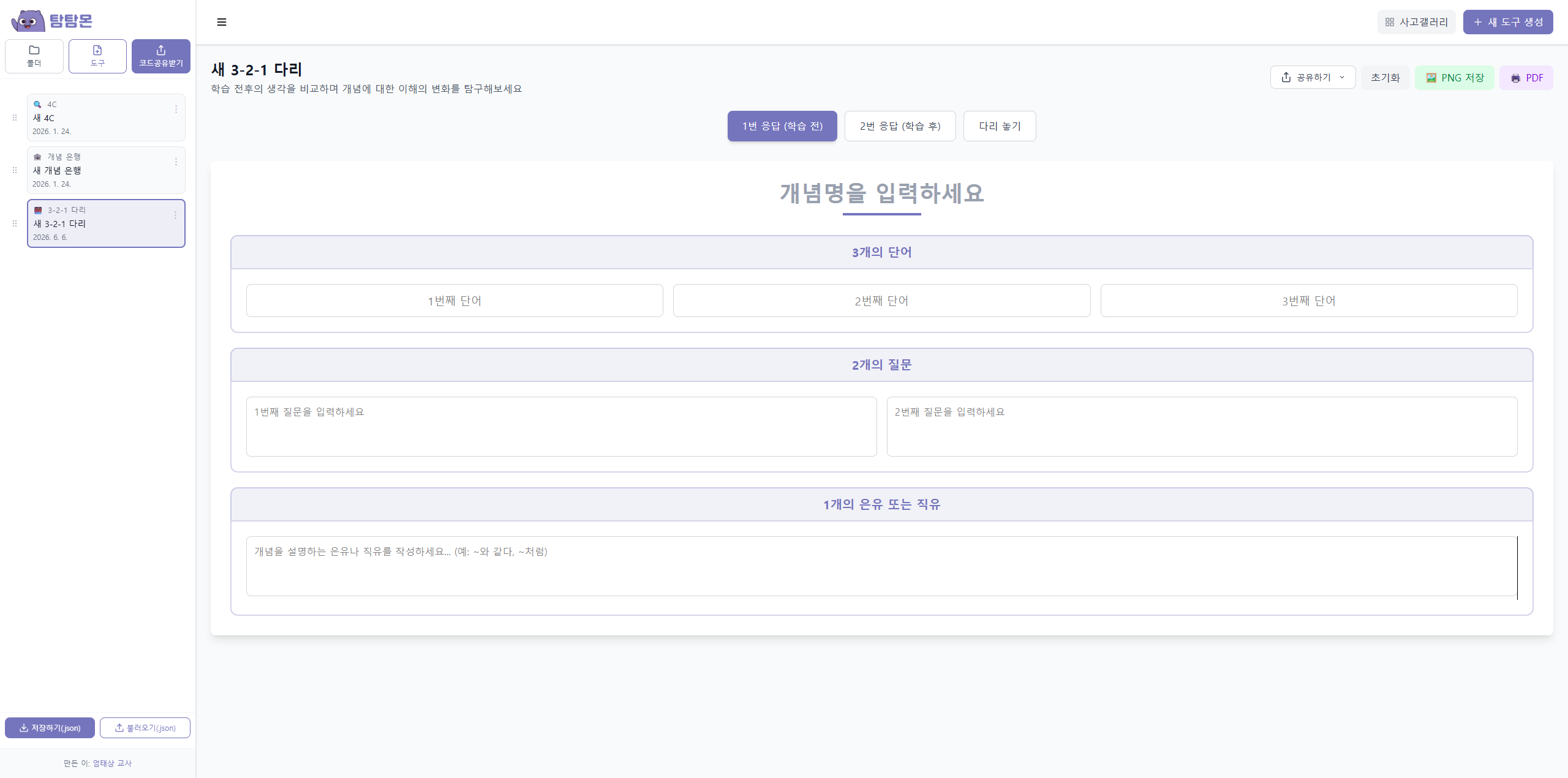The height and width of the screenshot is (778, 1568).
Task: Grab drag handle beside 새 3-2-1 다리 item
Action: tap(15, 223)
